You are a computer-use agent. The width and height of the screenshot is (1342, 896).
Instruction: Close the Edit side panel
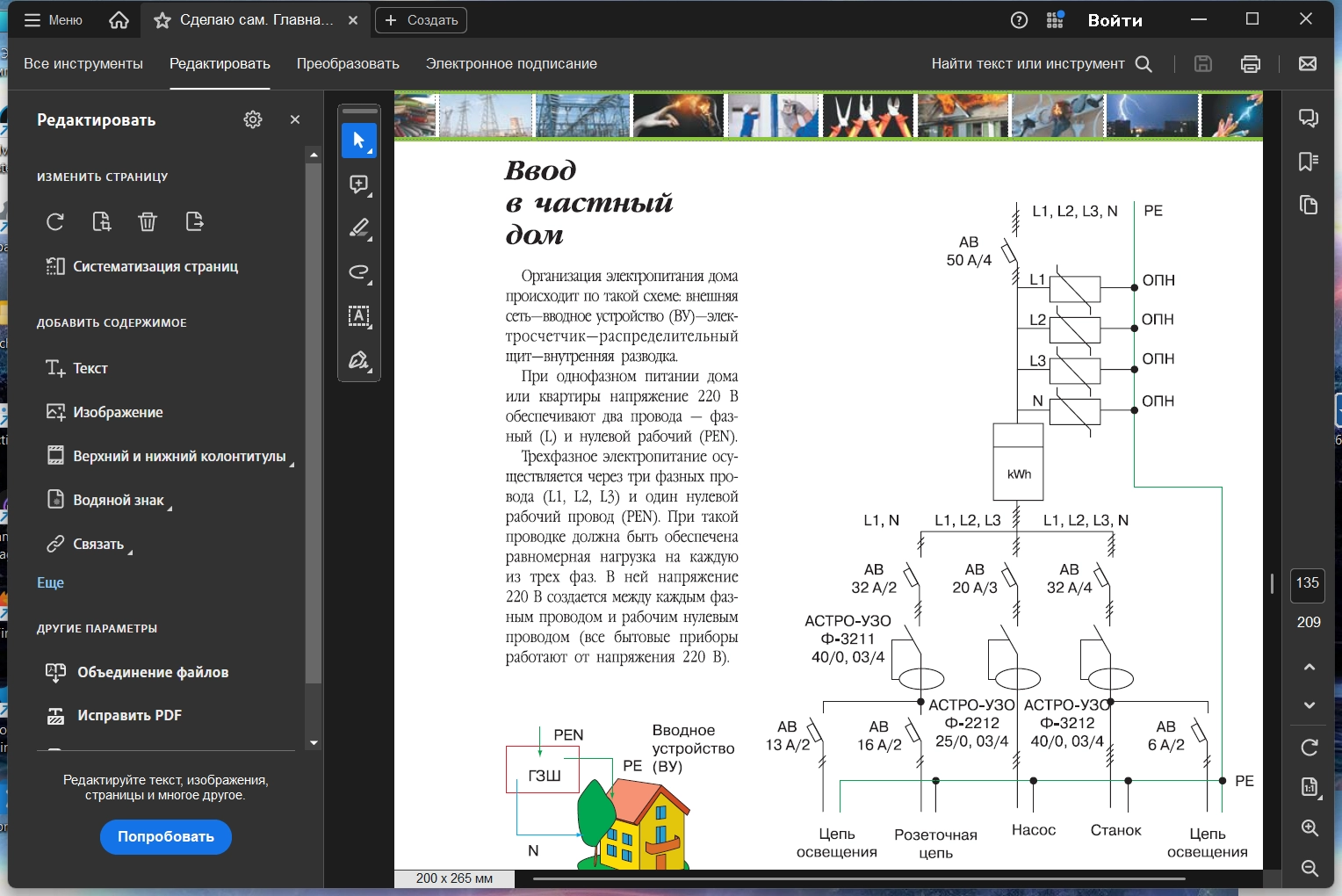pos(295,119)
